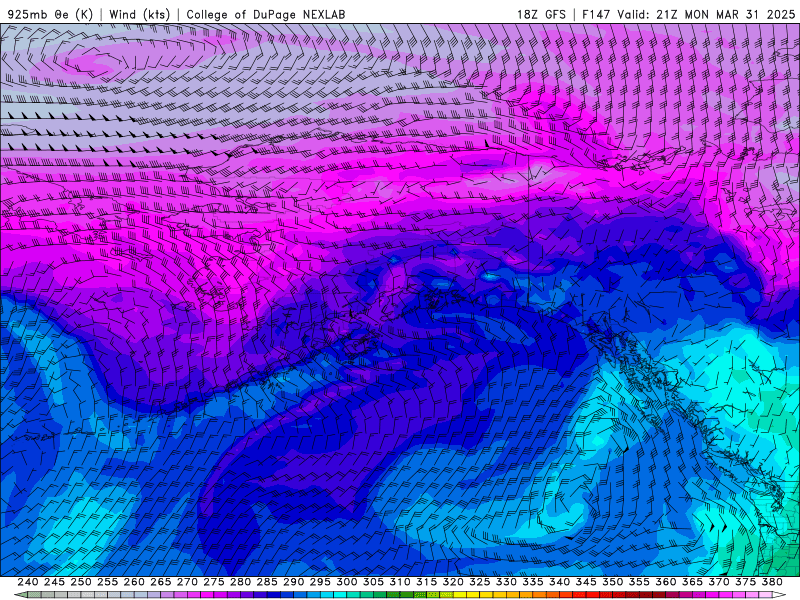Click the 300 value on the color scale
Image resolution: width=800 pixels, height=600 pixels.
[x=346, y=582]
